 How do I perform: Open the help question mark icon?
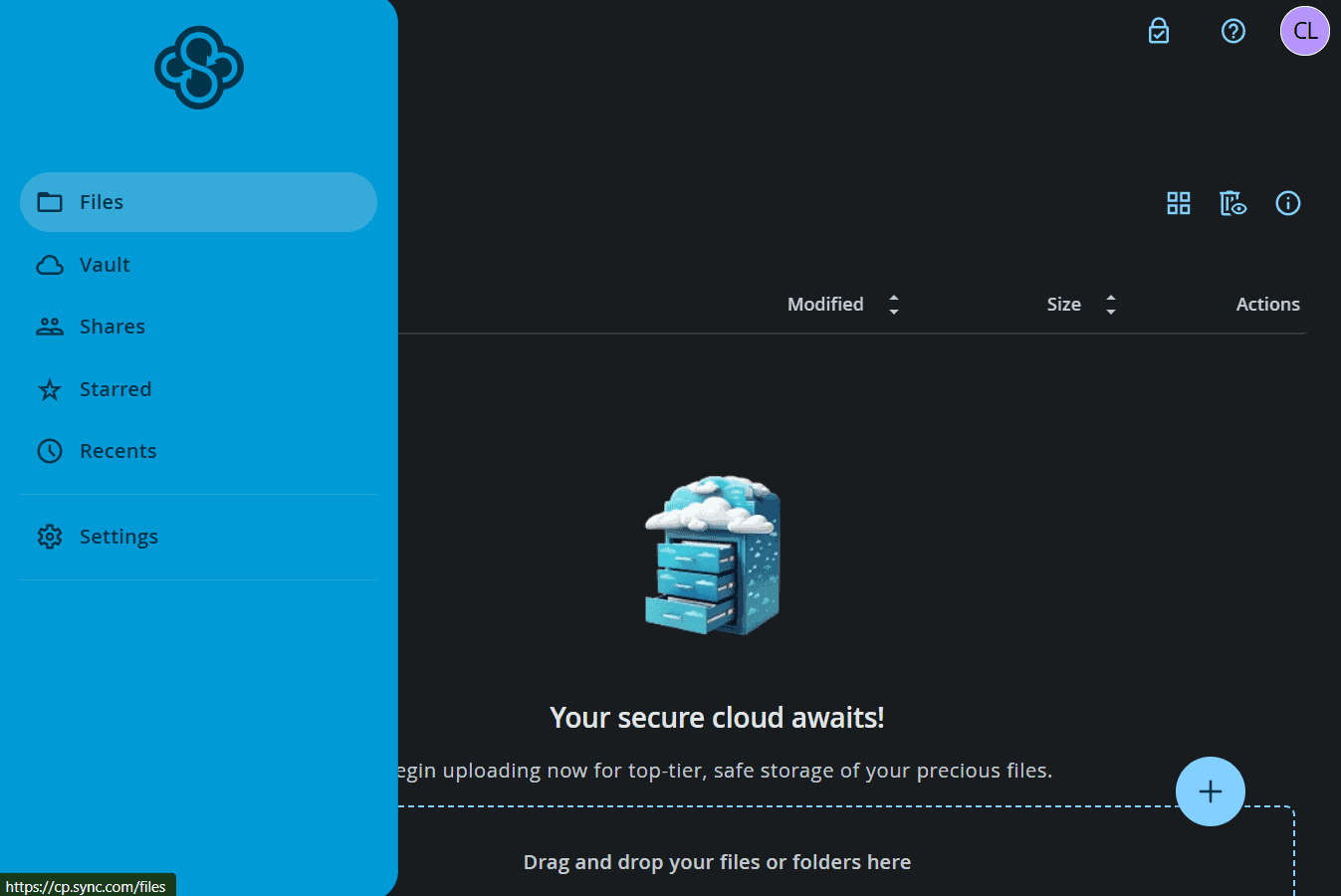(x=1232, y=31)
